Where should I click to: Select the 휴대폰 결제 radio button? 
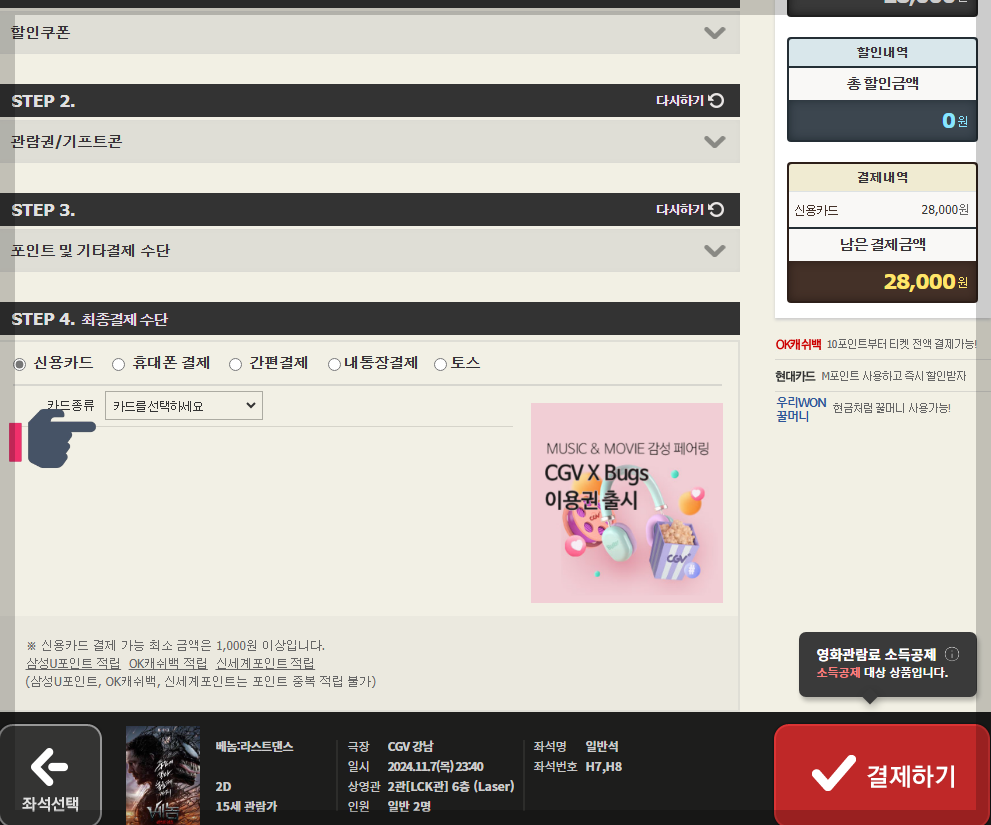[x=118, y=364]
